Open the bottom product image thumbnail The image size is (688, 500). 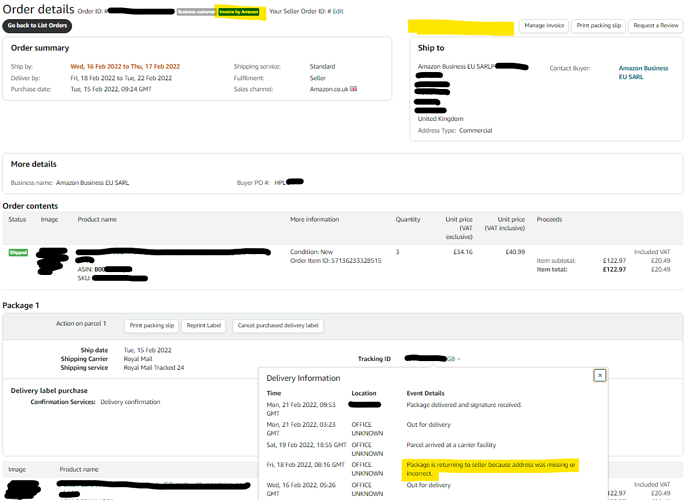click(22, 488)
